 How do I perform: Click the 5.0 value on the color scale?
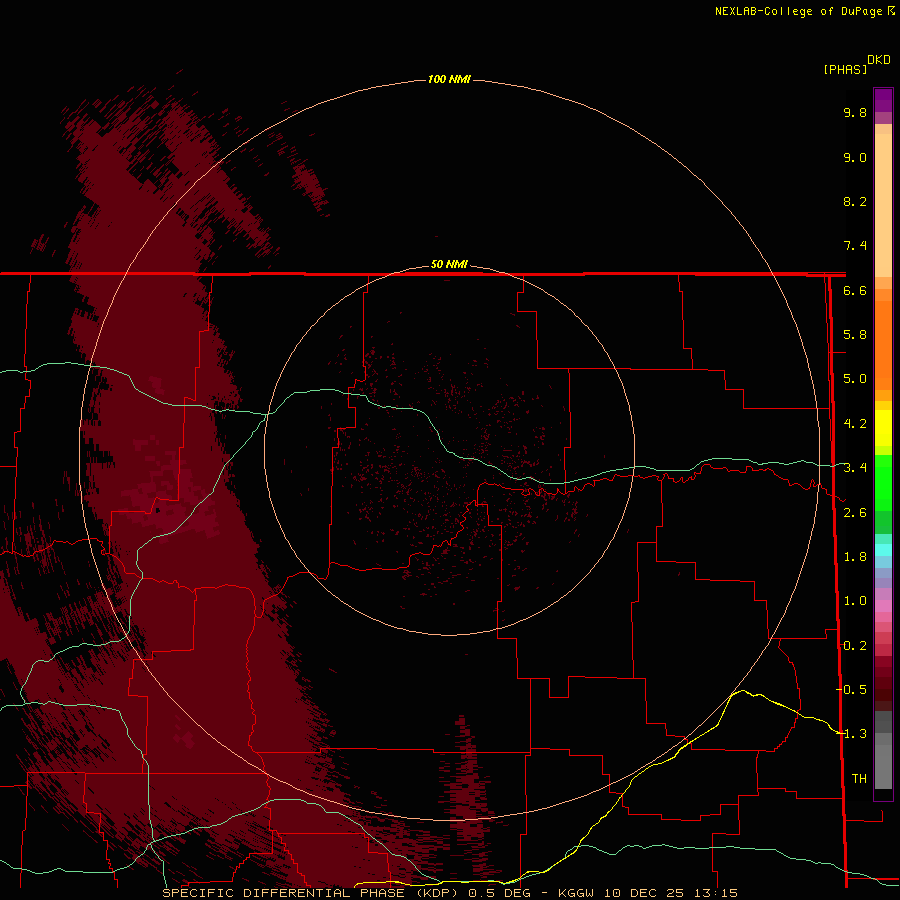(x=855, y=379)
